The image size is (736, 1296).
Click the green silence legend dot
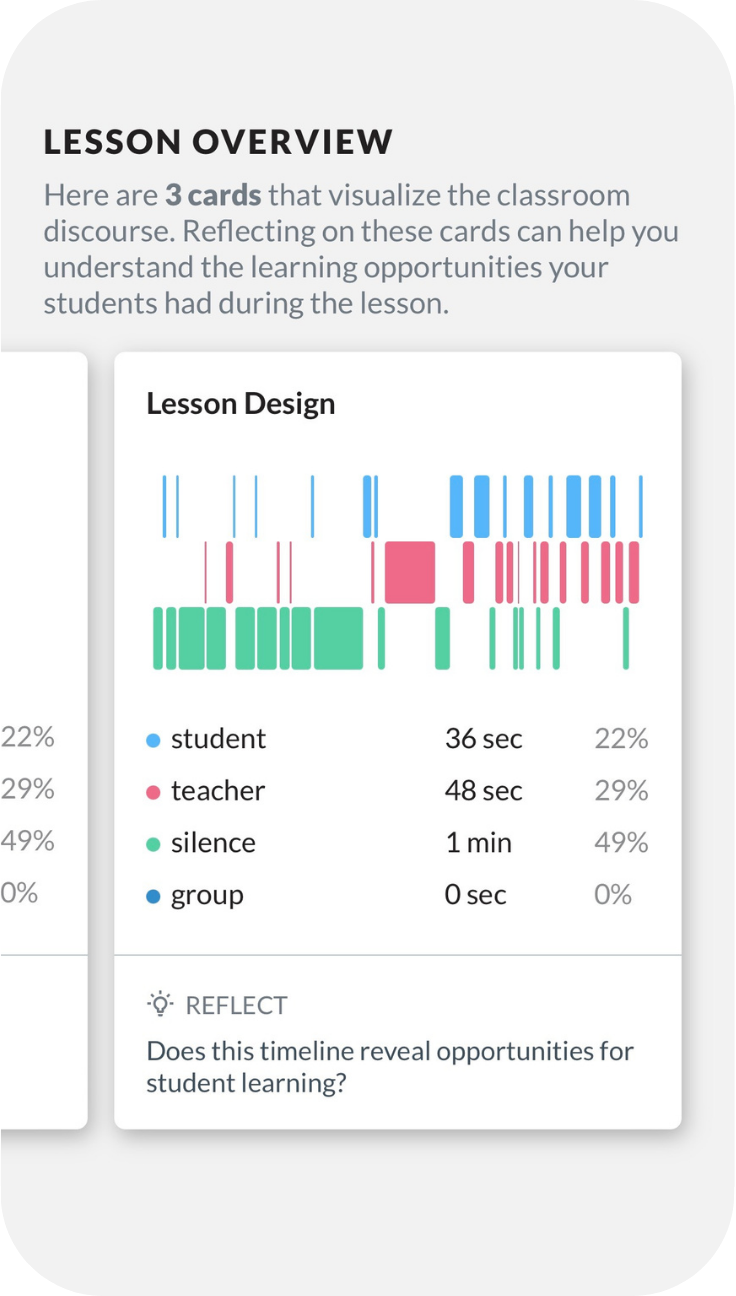coord(153,845)
